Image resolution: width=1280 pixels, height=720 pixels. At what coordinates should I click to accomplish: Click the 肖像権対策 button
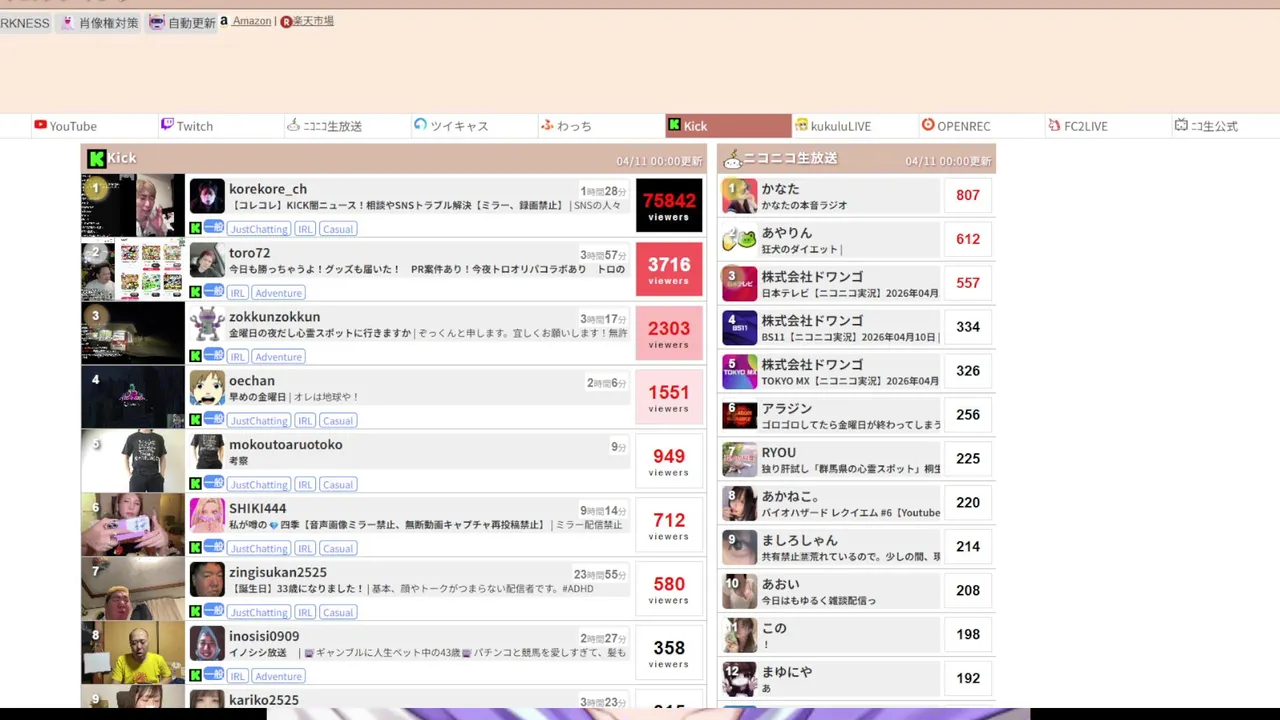click(x=99, y=22)
